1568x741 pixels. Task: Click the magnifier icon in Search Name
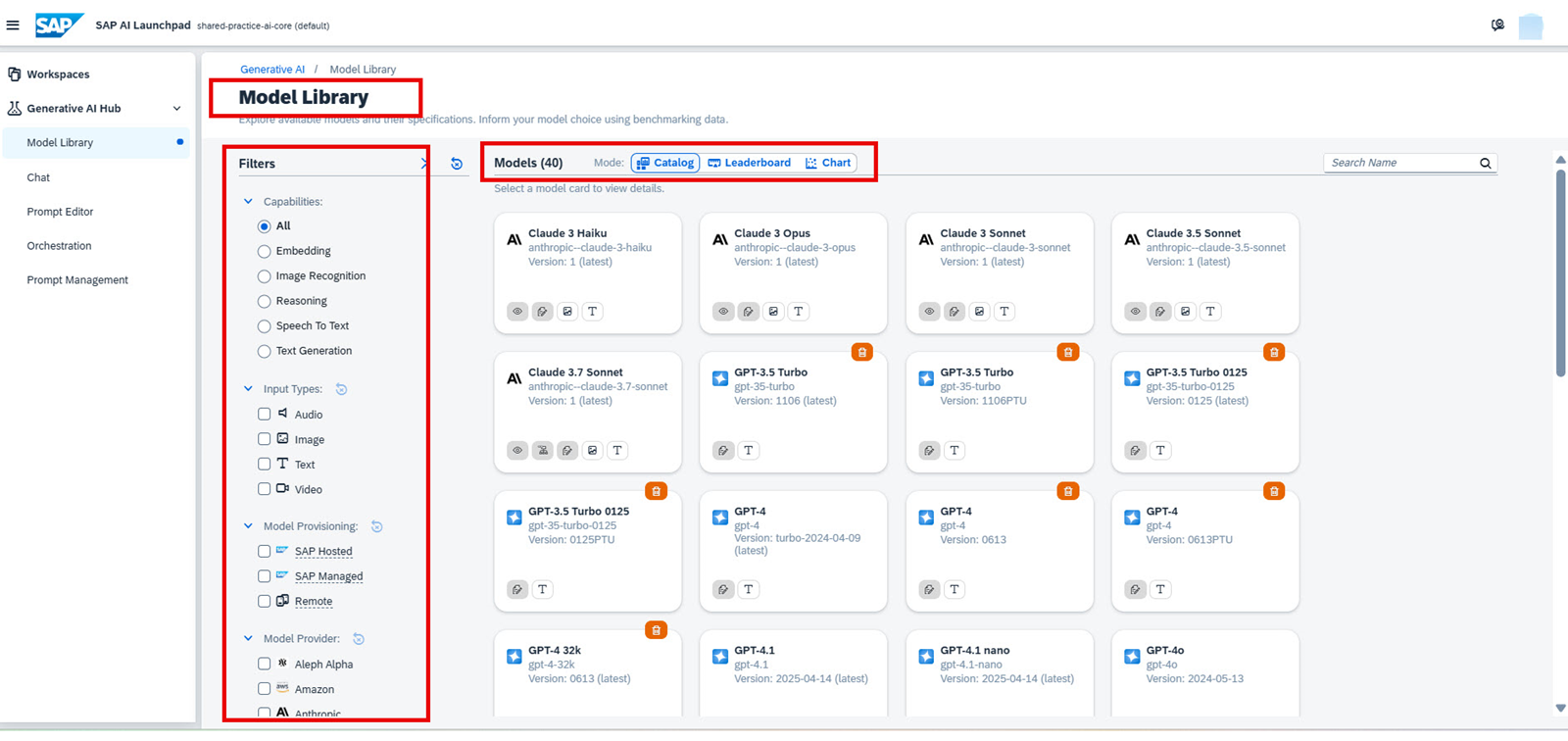click(x=1486, y=164)
